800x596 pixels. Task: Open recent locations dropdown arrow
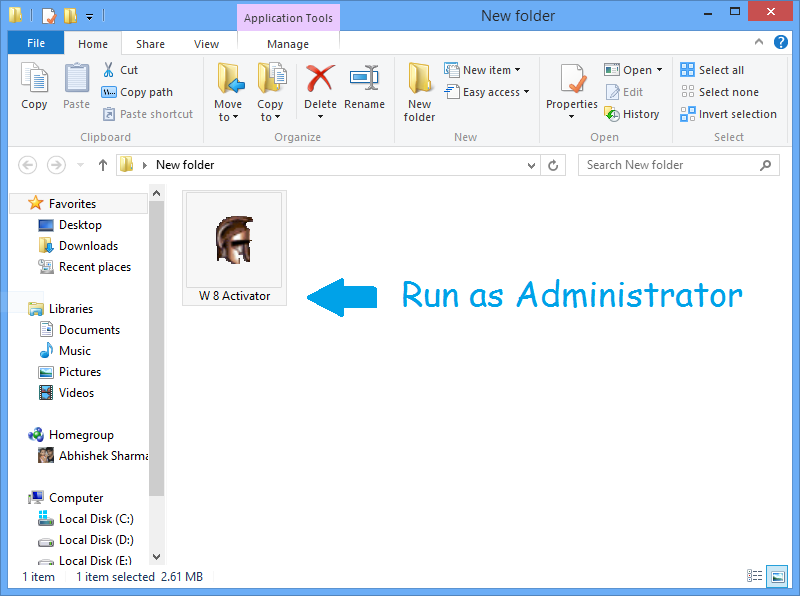(80, 165)
